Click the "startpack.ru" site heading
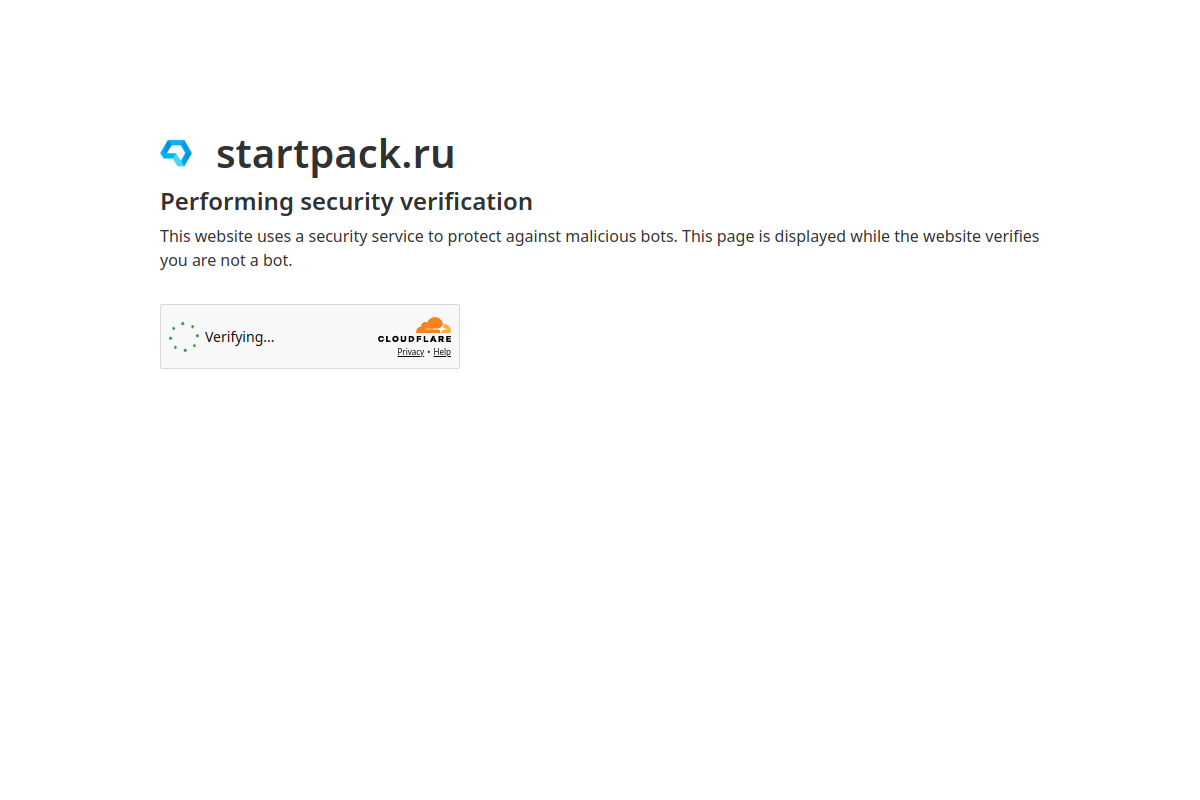 [x=335, y=153]
